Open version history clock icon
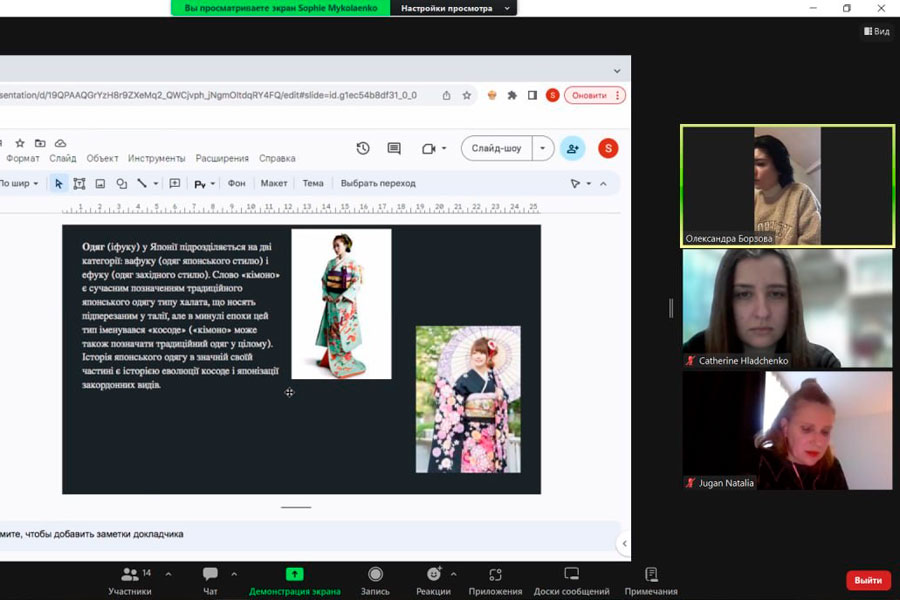Viewport: 900px width, 600px height. click(x=363, y=148)
